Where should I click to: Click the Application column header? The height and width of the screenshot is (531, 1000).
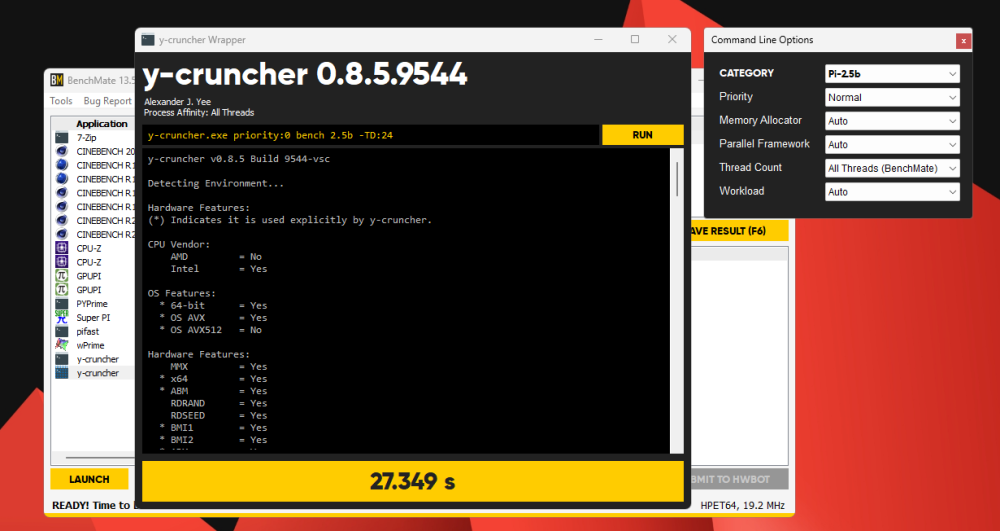(102, 124)
